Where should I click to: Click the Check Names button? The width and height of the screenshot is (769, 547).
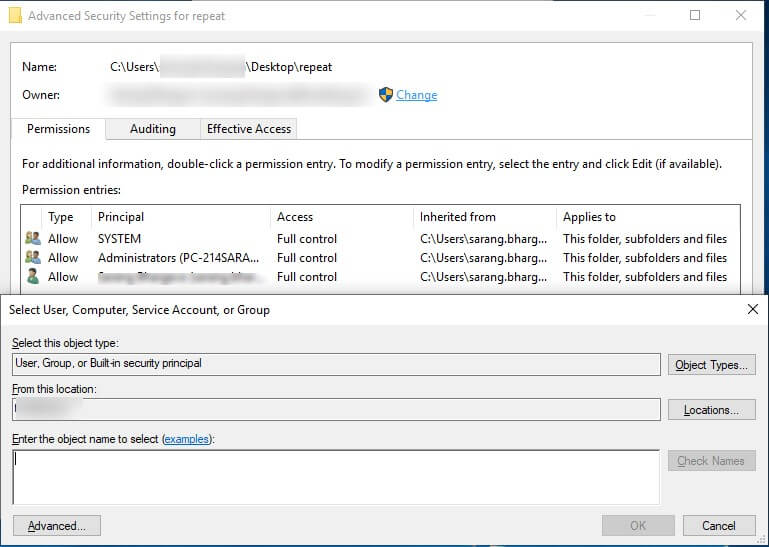711,461
